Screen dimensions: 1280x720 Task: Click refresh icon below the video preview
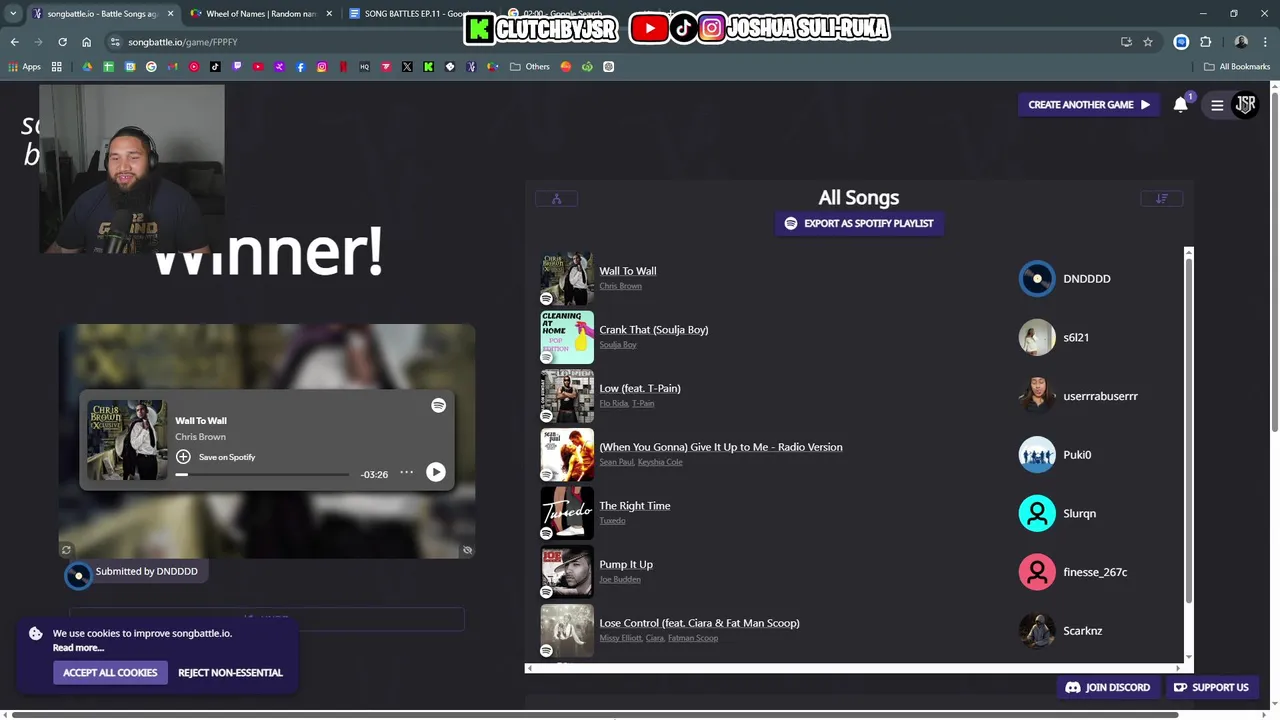[x=66, y=550]
